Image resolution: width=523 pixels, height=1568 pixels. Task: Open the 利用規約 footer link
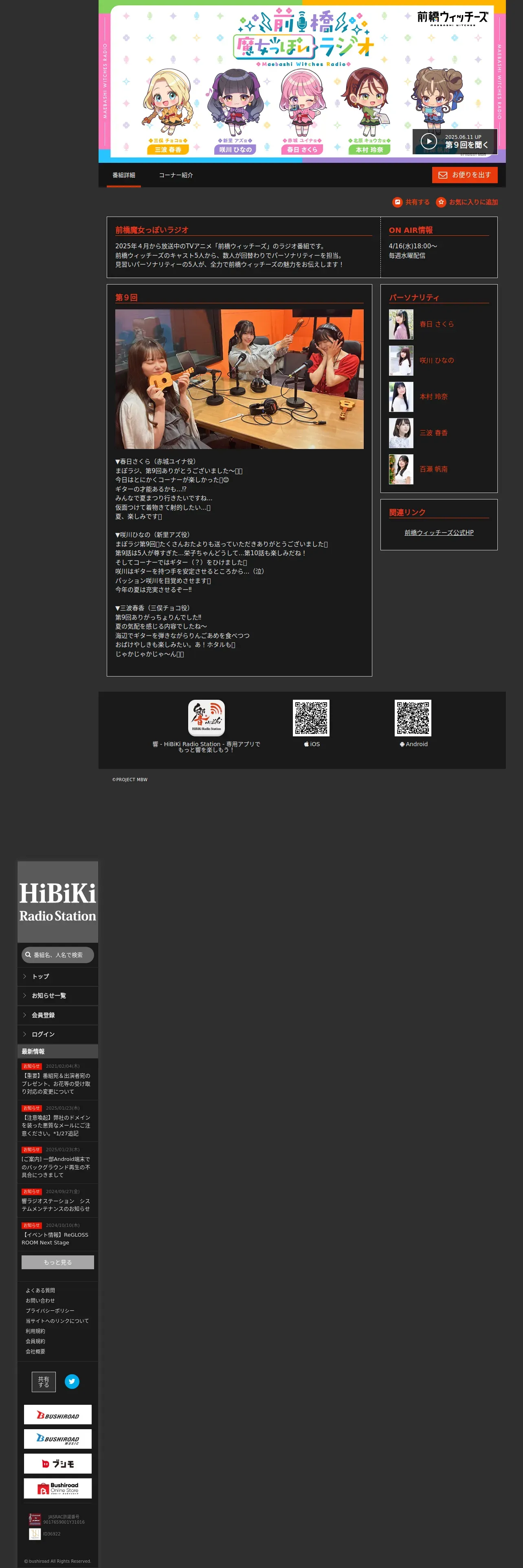[35, 1331]
